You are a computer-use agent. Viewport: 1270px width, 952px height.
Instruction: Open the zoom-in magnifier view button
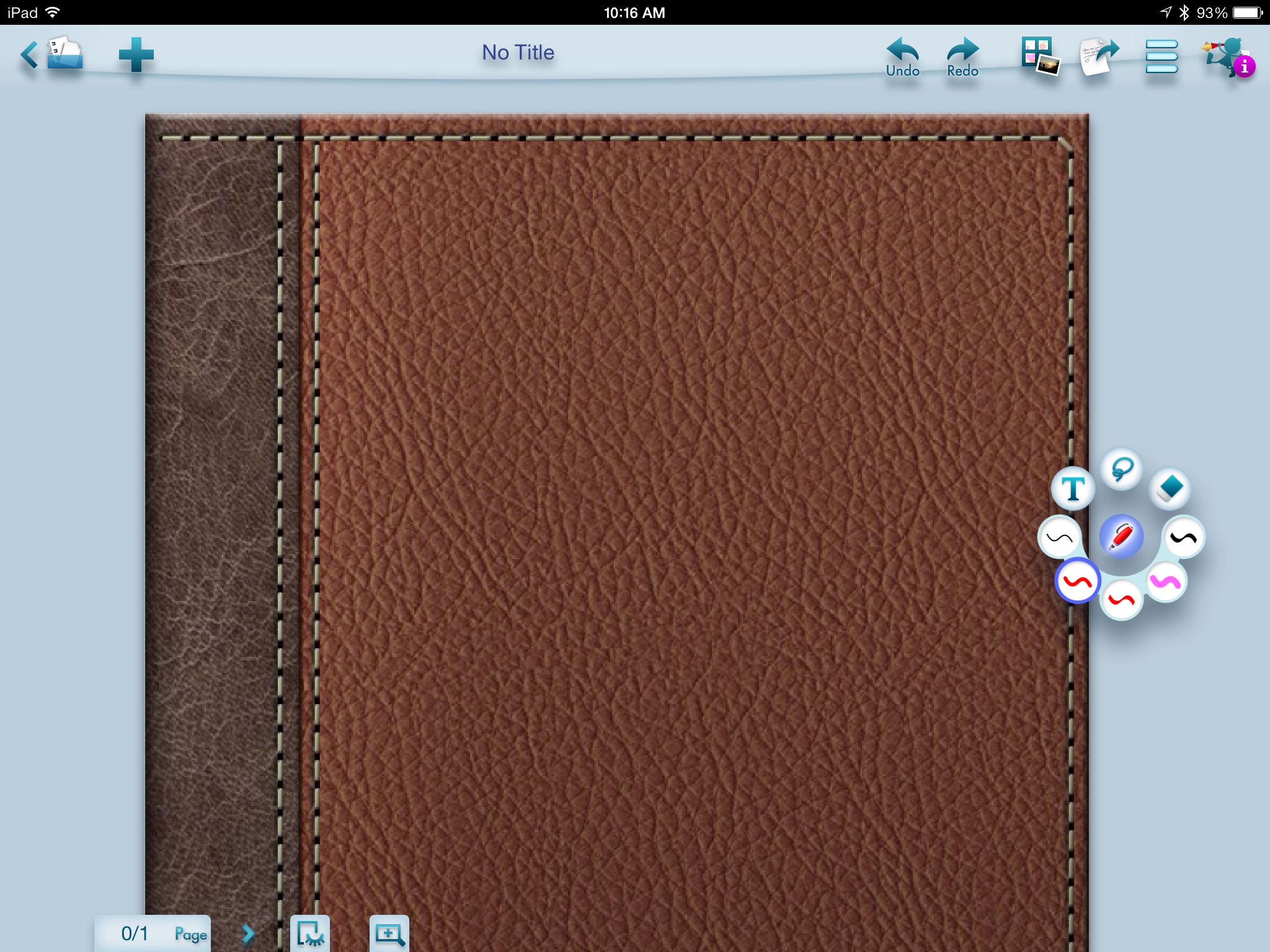[x=389, y=933]
